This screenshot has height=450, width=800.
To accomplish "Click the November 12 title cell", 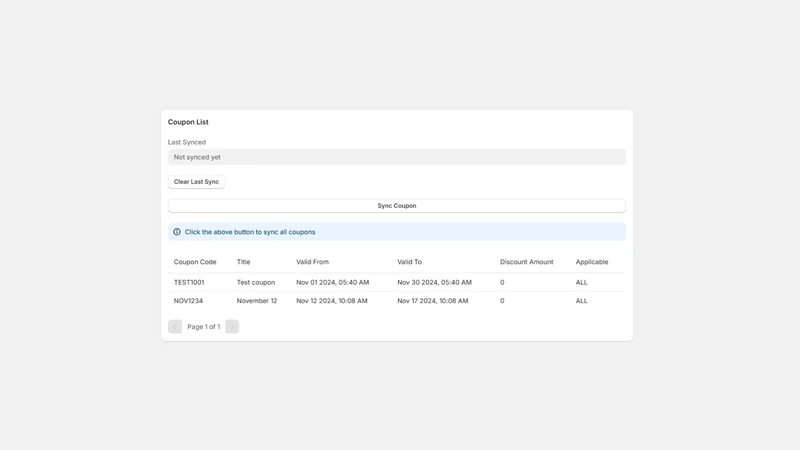I will pyautogui.click(x=257, y=301).
